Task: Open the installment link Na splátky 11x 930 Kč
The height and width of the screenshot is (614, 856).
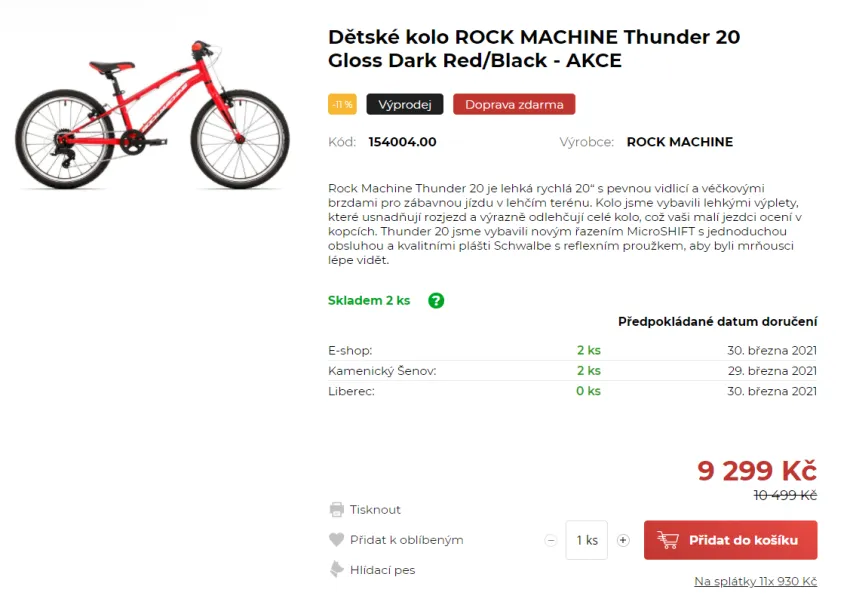Action: click(x=756, y=581)
